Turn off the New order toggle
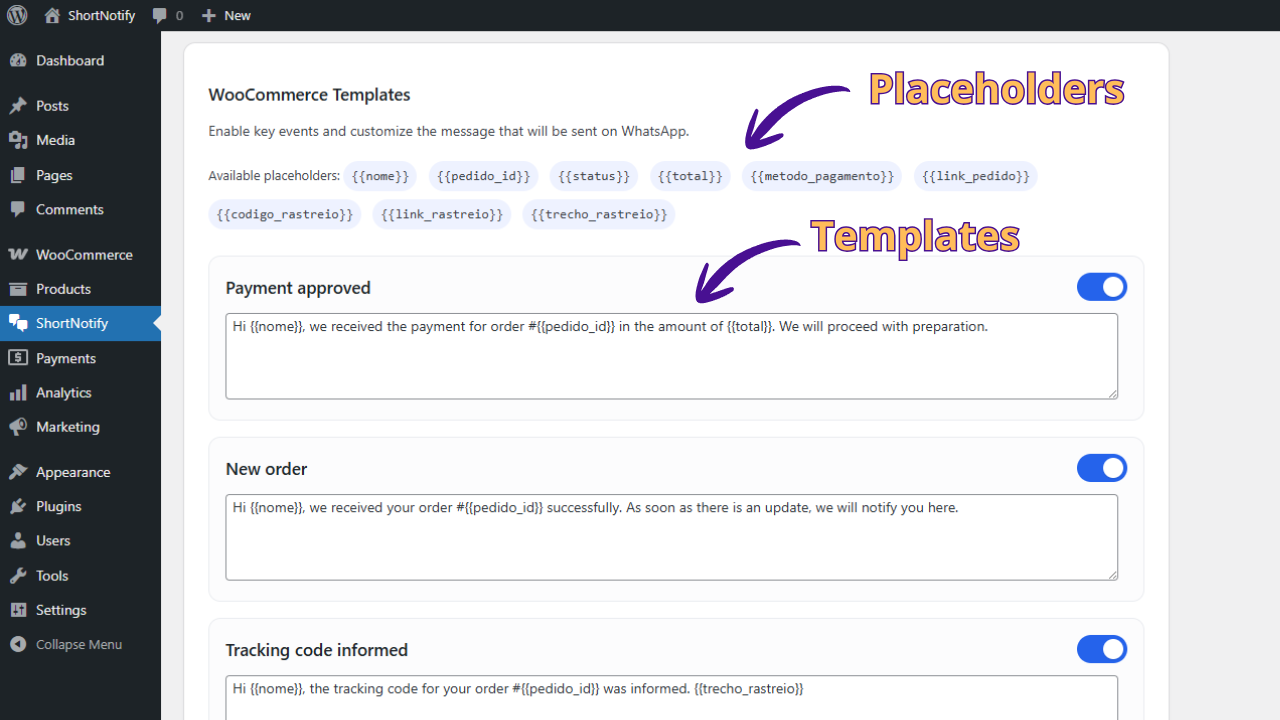 coord(1101,468)
